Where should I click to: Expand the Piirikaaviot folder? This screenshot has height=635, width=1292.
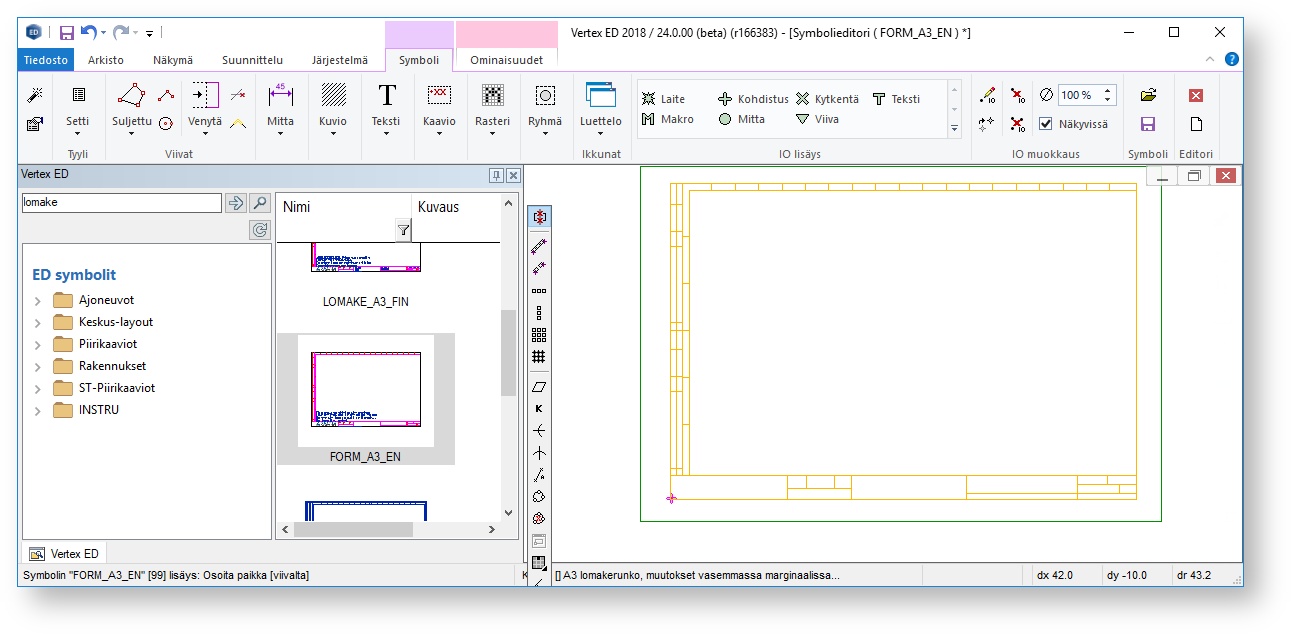click(37, 344)
